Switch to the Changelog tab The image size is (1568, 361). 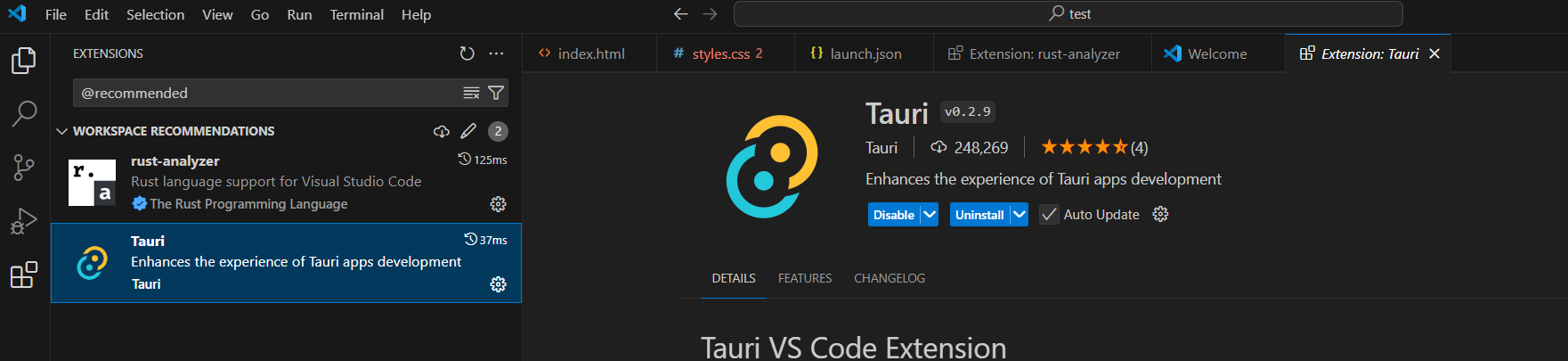pyautogui.click(x=890, y=278)
